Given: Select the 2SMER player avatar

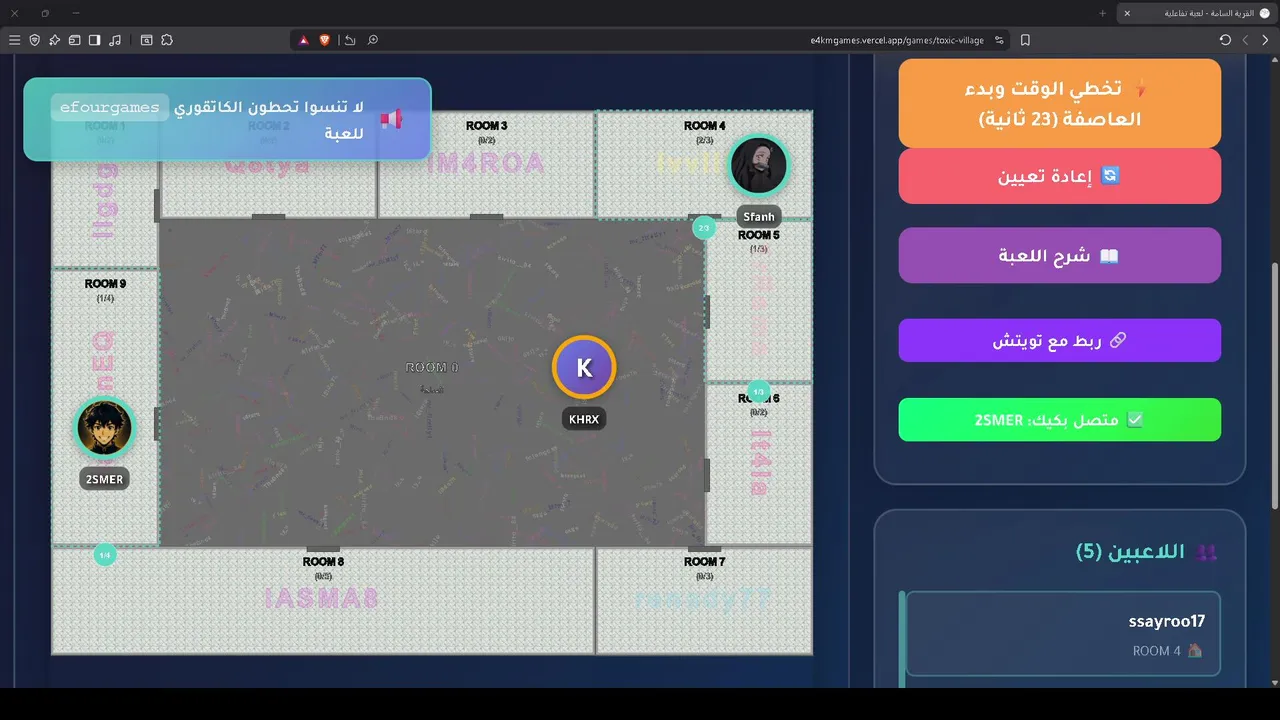Looking at the screenshot, I should point(104,428).
